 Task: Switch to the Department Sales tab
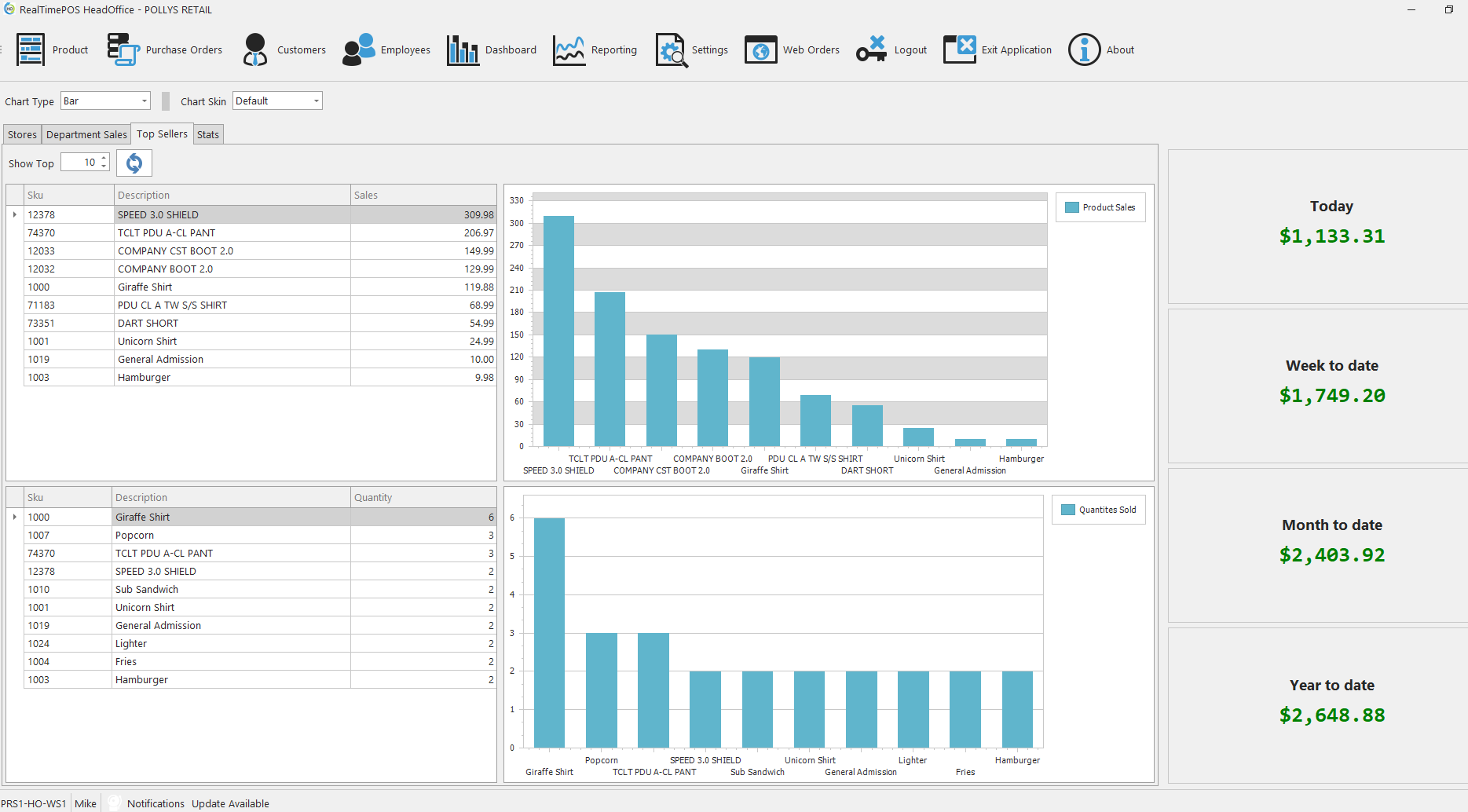click(86, 134)
